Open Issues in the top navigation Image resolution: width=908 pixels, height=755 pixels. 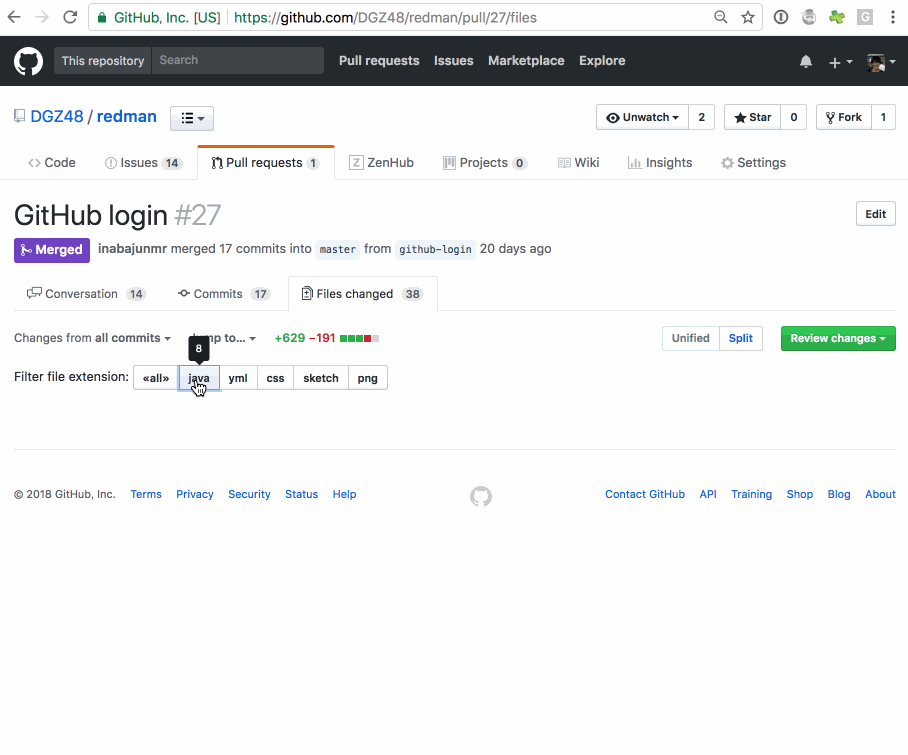pos(453,61)
